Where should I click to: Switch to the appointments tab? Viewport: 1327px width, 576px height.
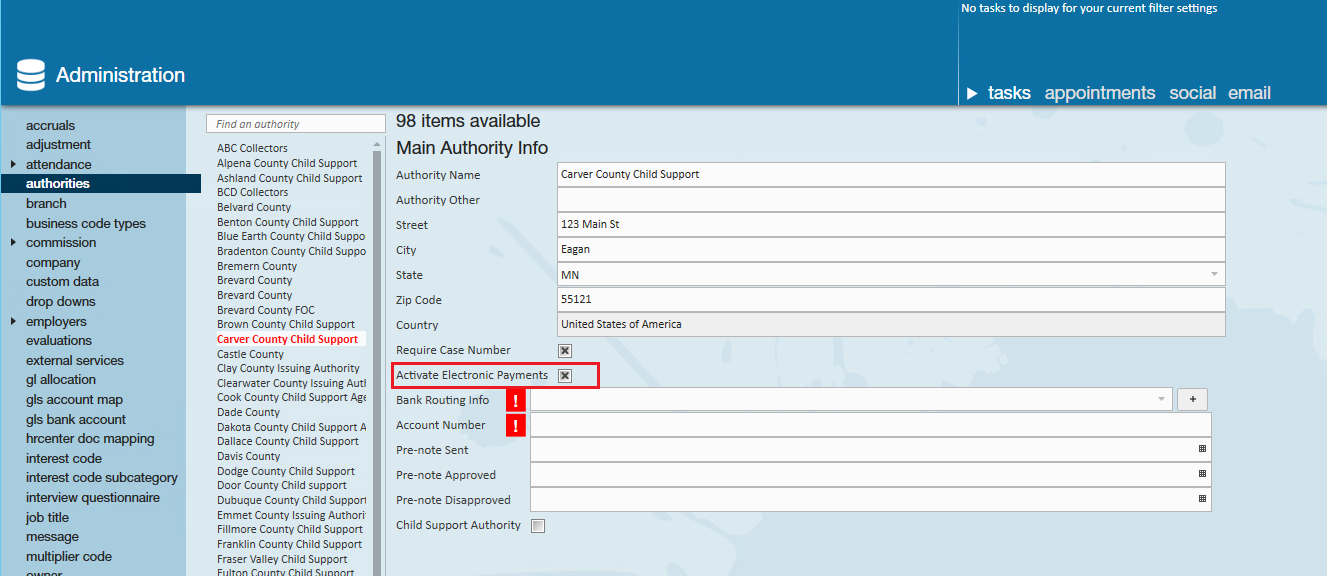tap(1100, 93)
